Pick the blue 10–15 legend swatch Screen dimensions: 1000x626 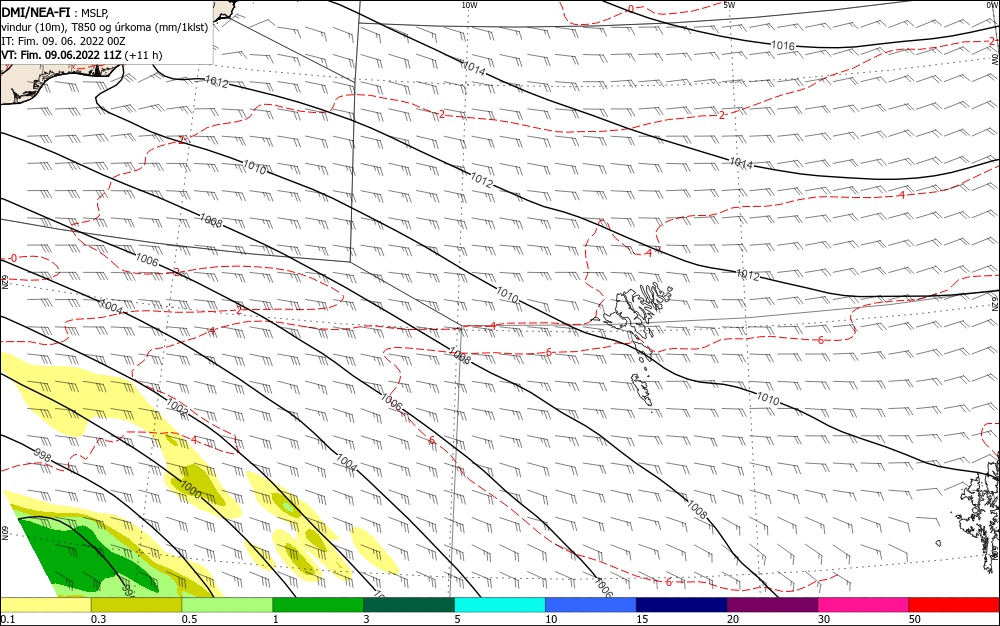coord(591,604)
